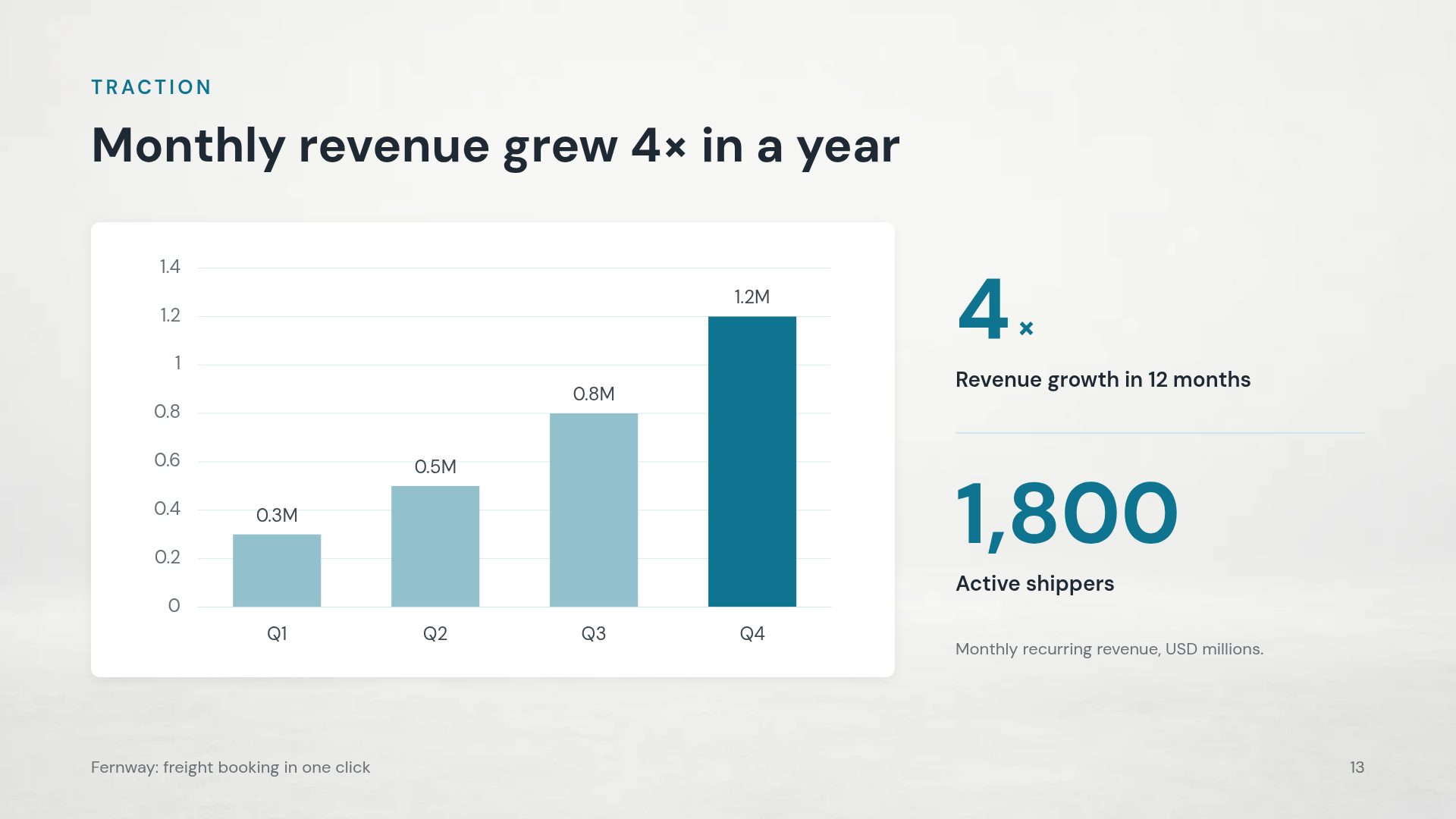This screenshot has height=819, width=1456.
Task: Click the 0.8 y-axis value
Action: pos(167,412)
